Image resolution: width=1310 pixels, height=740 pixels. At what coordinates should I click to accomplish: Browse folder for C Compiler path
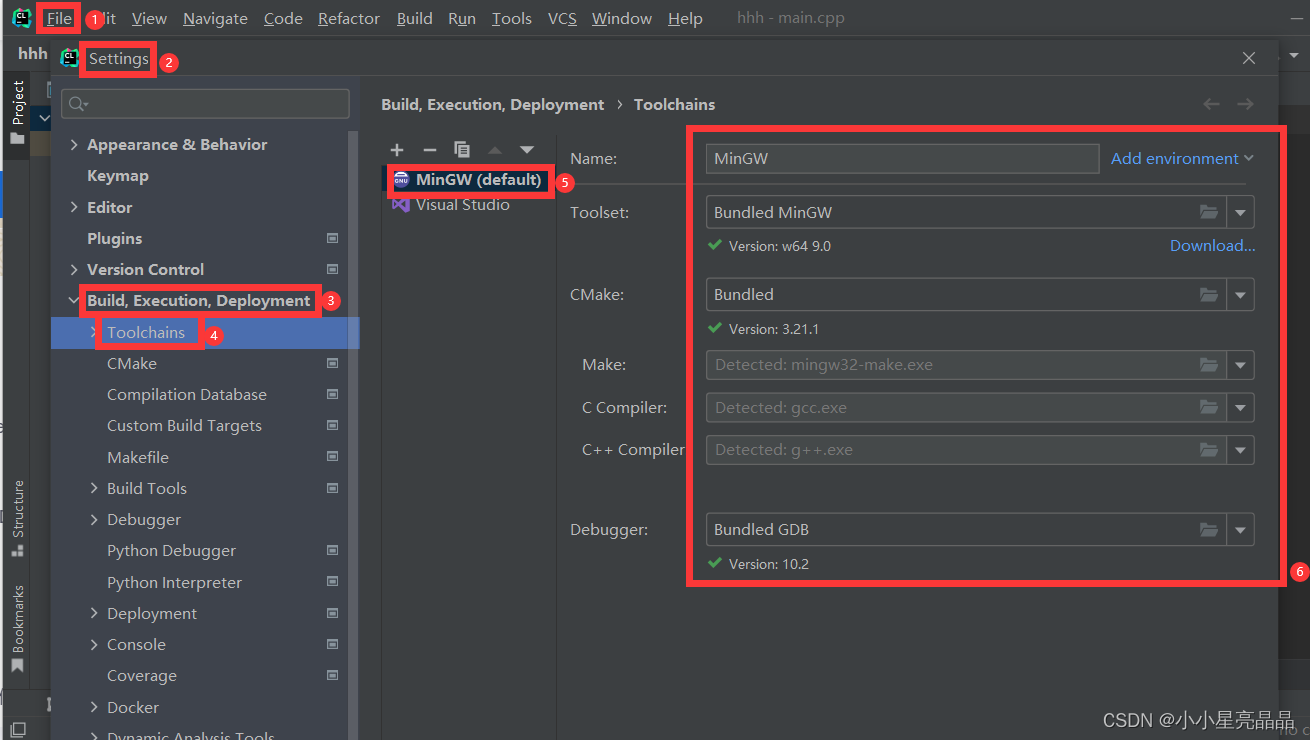[1209, 408]
